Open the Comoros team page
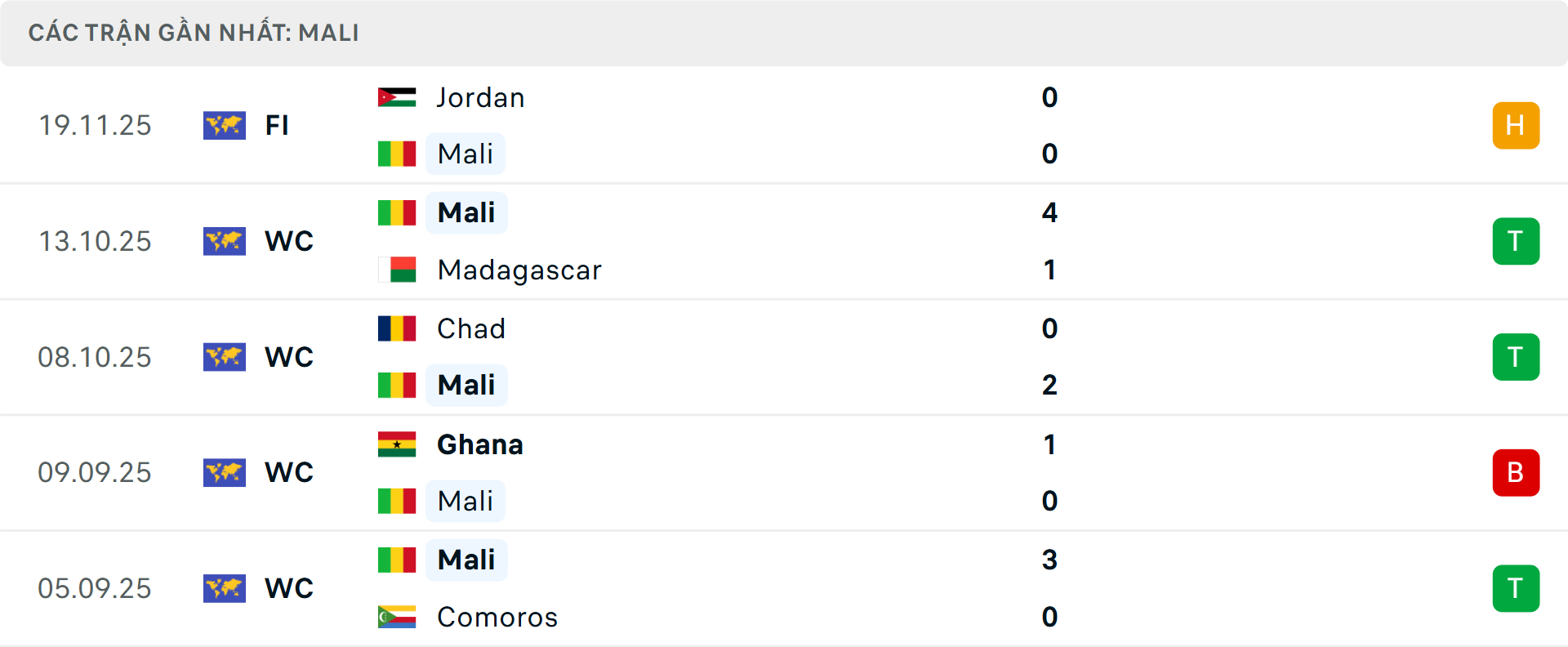 point(497,617)
